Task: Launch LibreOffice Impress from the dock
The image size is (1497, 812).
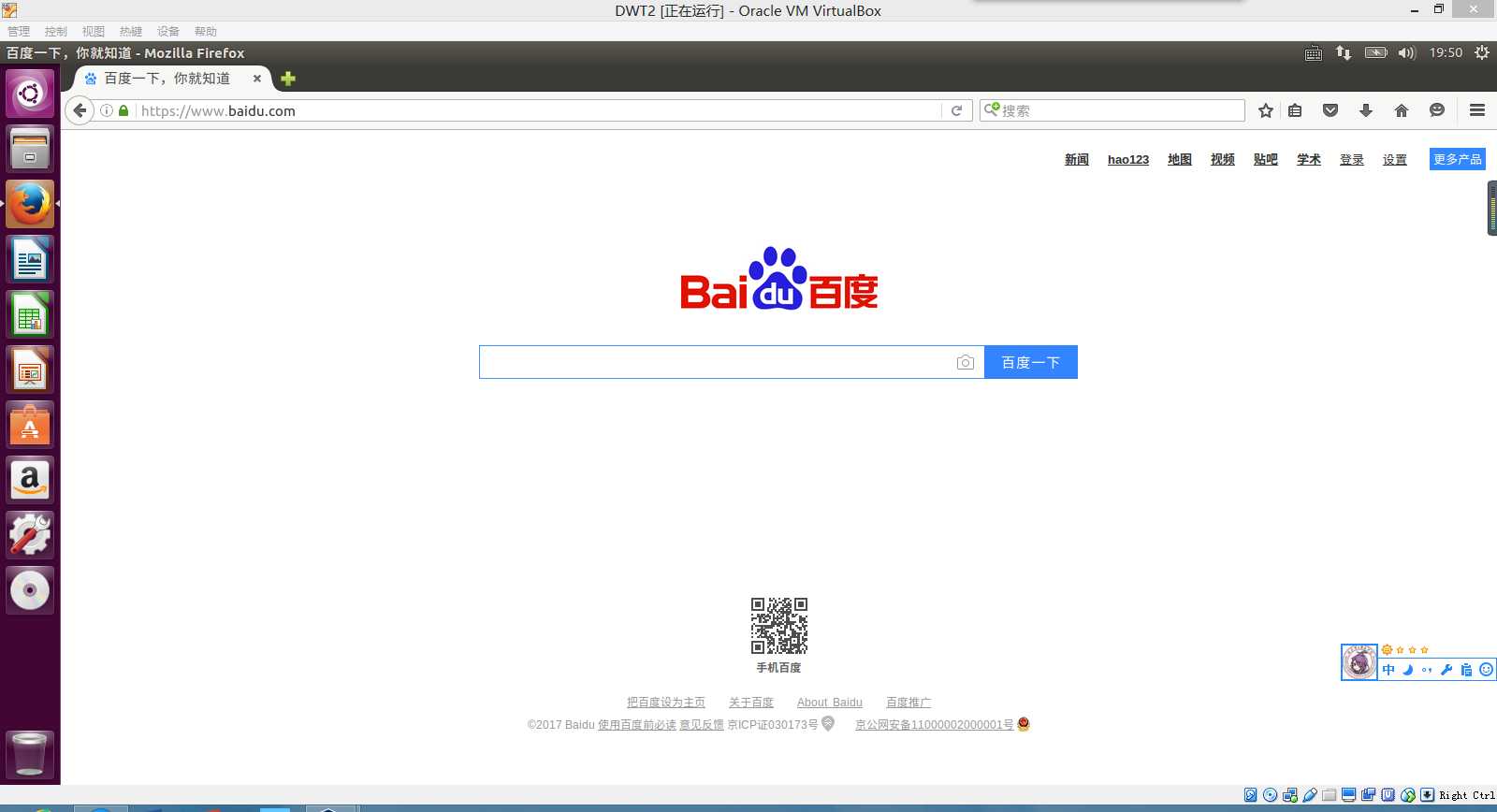Action: [x=30, y=370]
